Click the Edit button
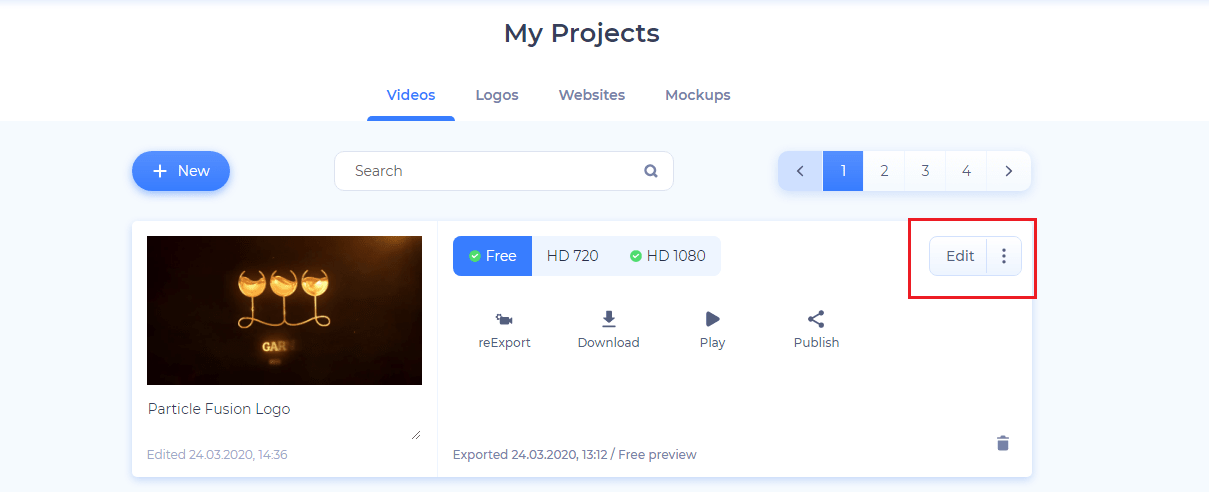This screenshot has height=492, width=1209. (x=959, y=256)
